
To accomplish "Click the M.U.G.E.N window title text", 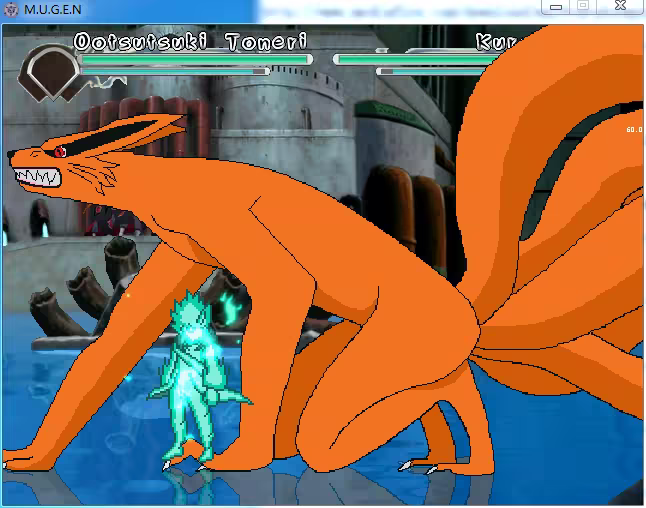I will point(53,9).
